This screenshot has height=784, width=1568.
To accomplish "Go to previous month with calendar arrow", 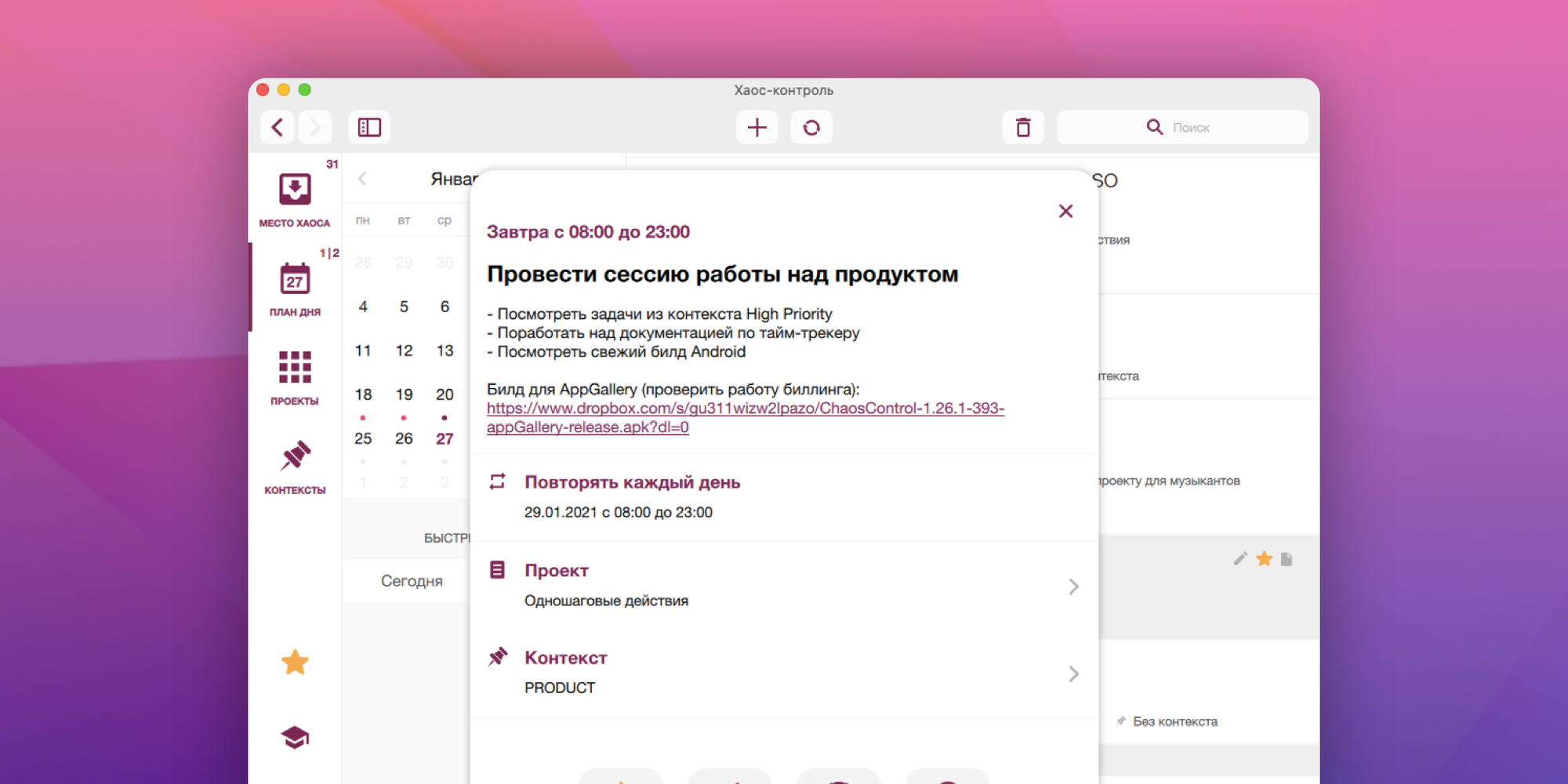I will click(x=362, y=179).
